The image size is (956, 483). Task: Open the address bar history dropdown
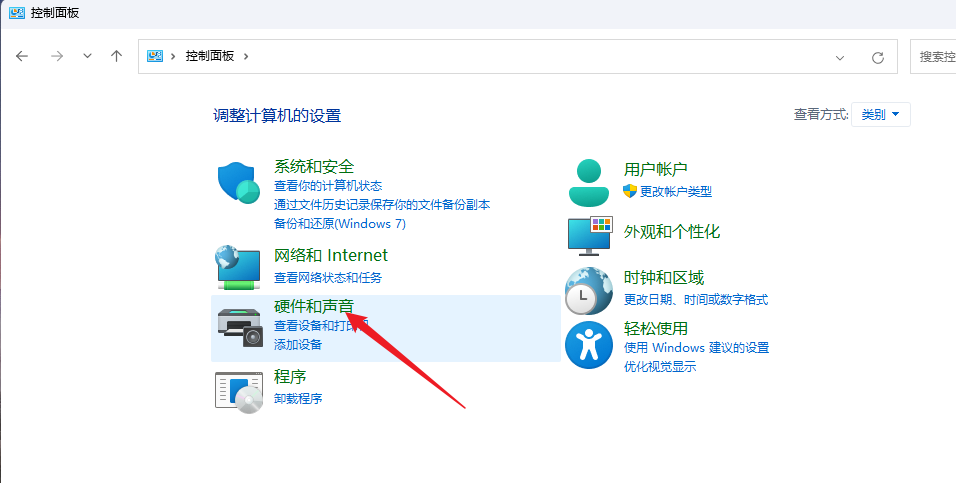pos(840,58)
